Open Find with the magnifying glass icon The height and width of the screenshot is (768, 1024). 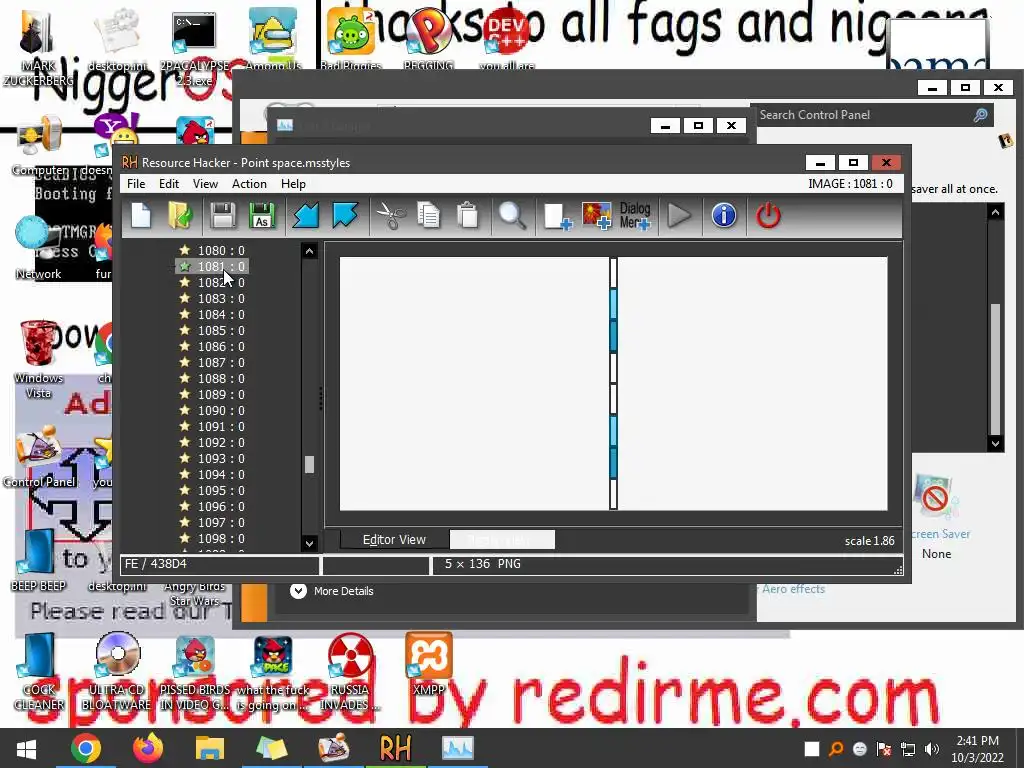512,216
